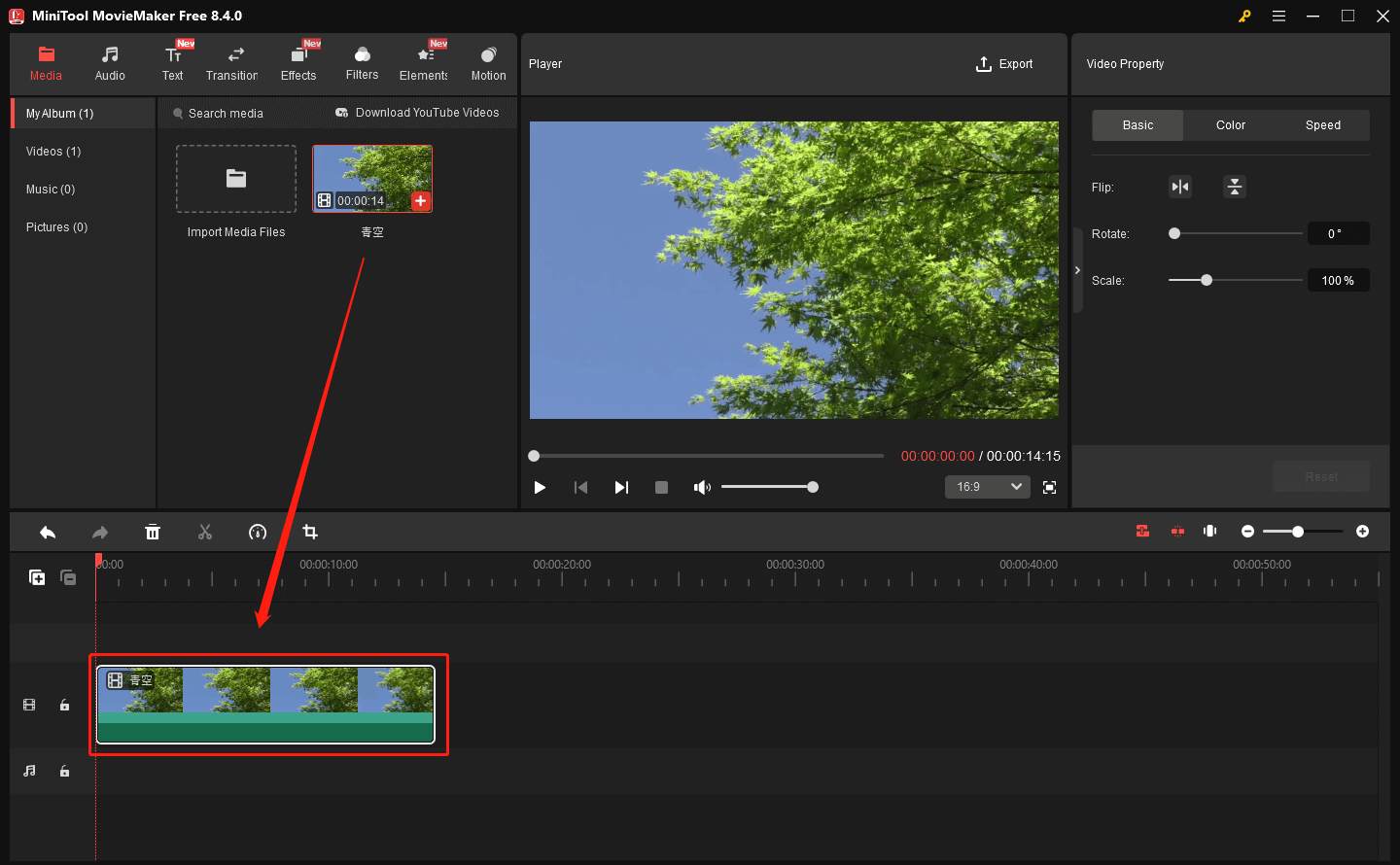
Task: Expand the hamburger menu in the title bar
Action: coord(1278,16)
